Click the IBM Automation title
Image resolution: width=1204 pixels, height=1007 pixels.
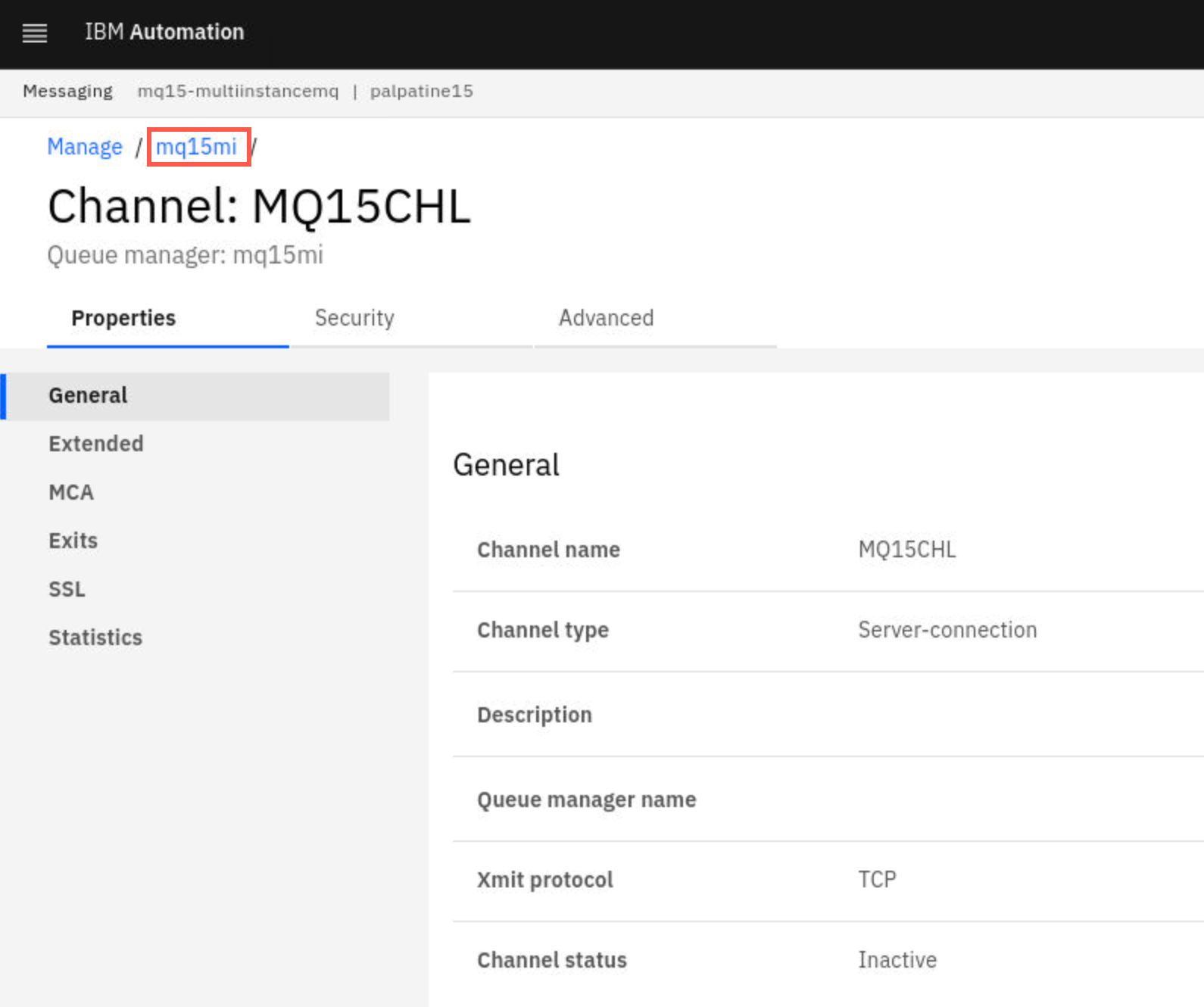164,32
